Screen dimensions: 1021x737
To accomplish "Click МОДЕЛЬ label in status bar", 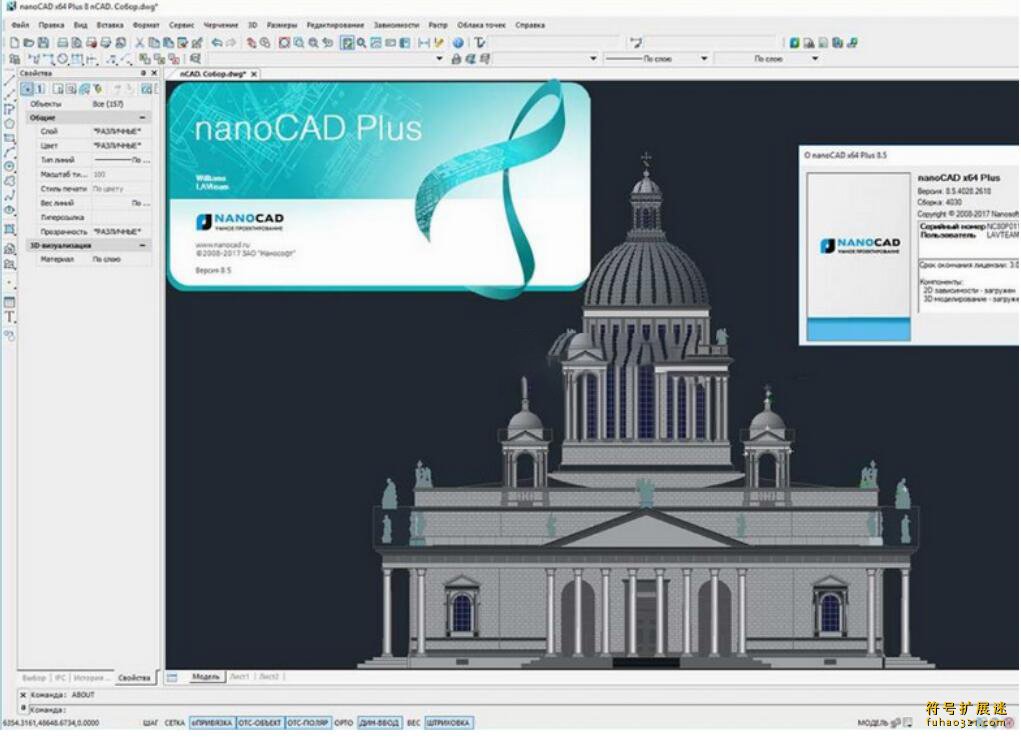I will tap(872, 723).
